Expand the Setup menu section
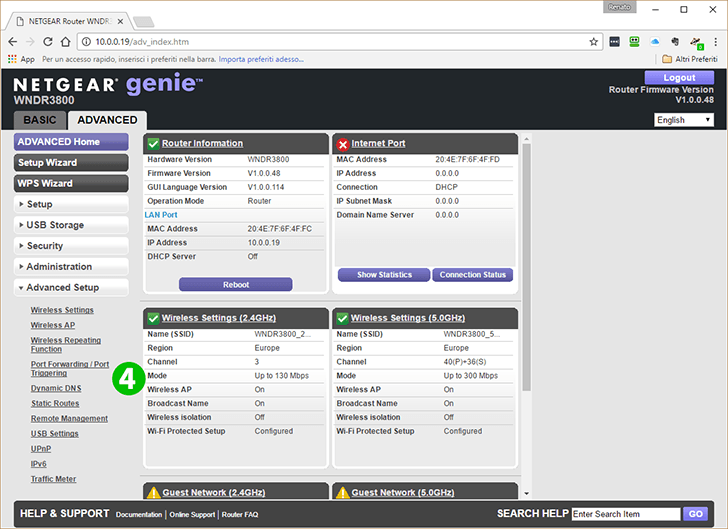 coord(71,204)
